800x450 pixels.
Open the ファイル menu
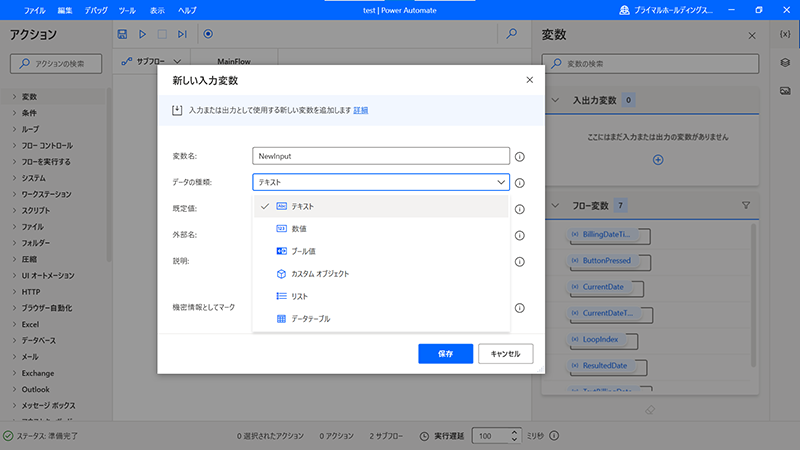click(x=34, y=9)
